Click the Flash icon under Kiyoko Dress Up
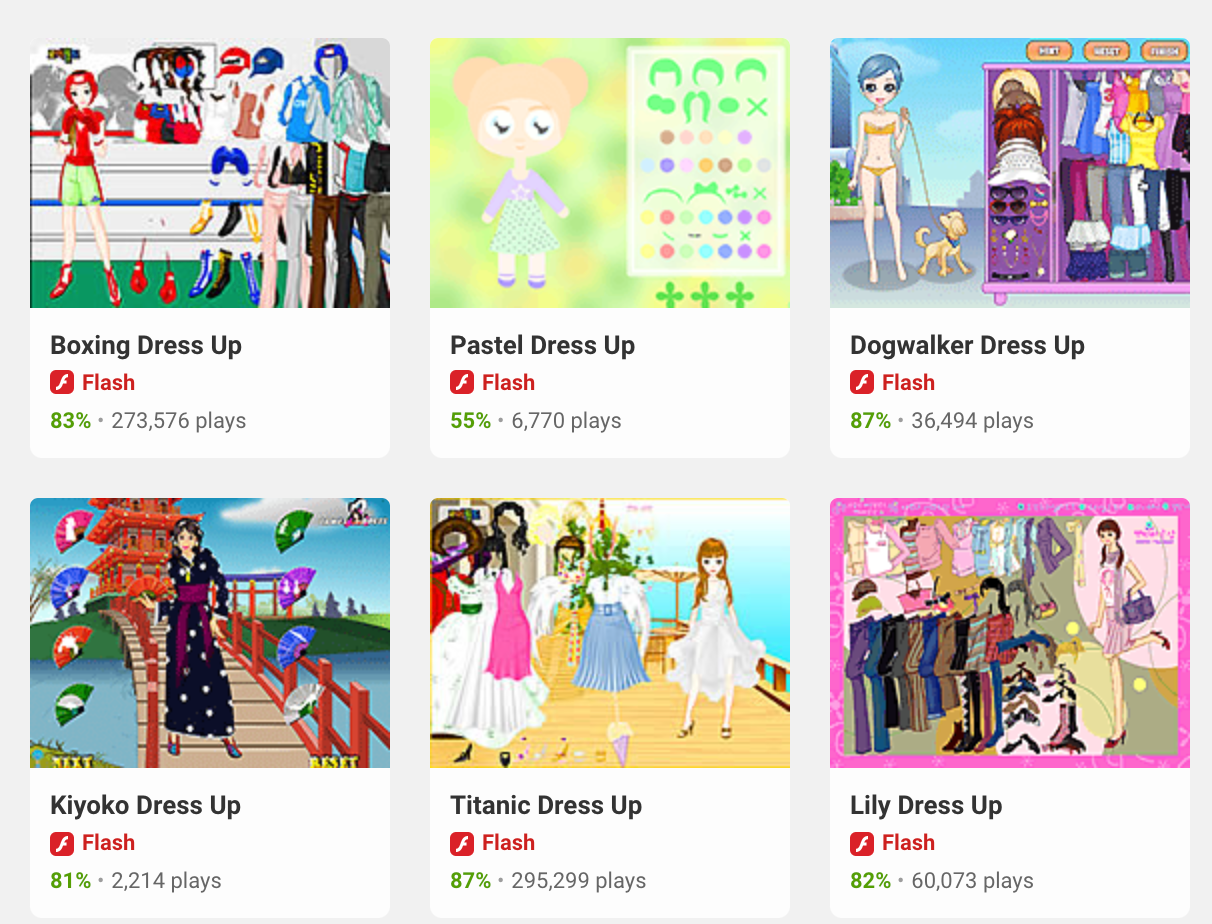The image size is (1212, 924). pyautogui.click(x=62, y=843)
